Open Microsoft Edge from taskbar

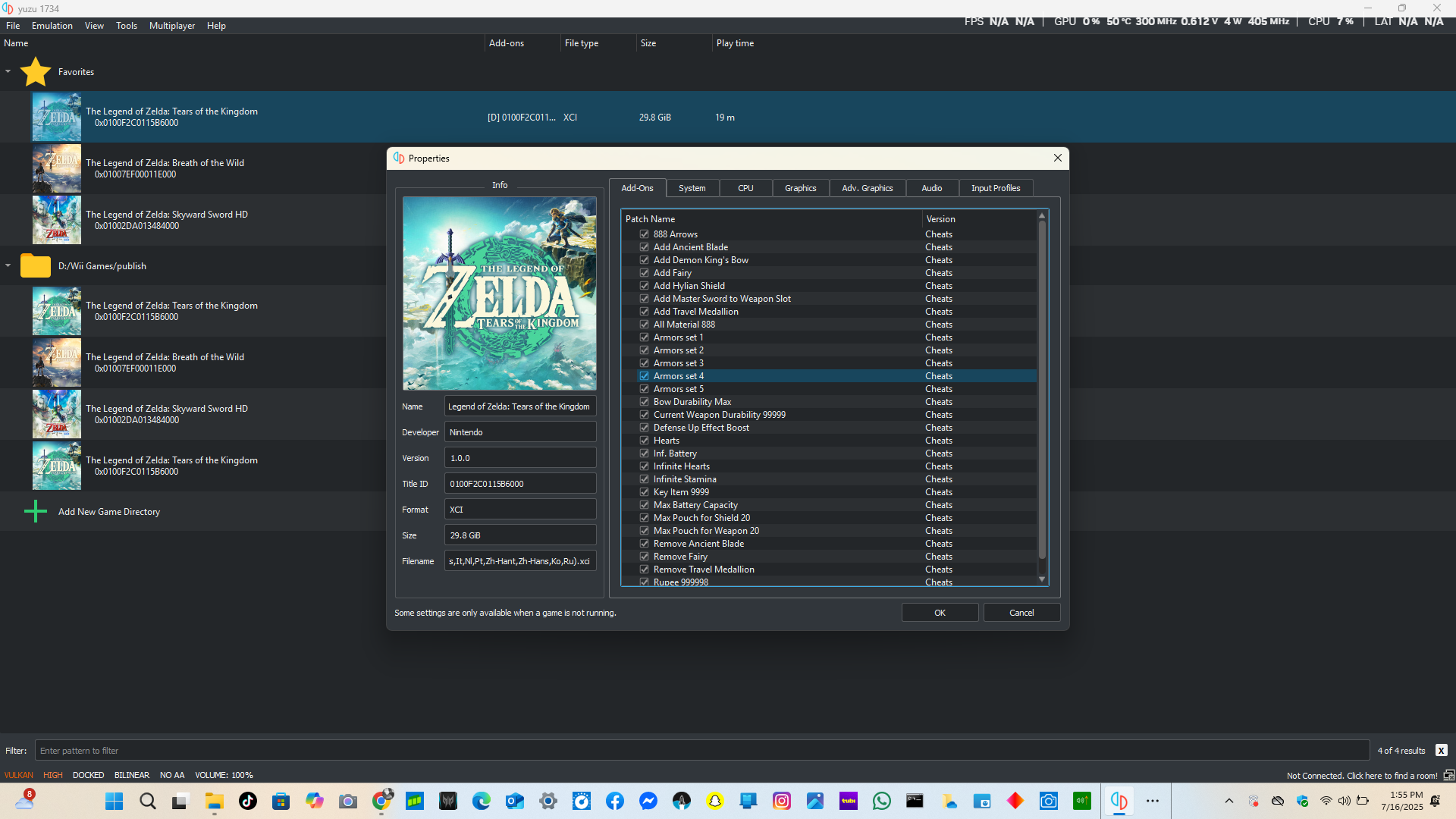click(482, 802)
